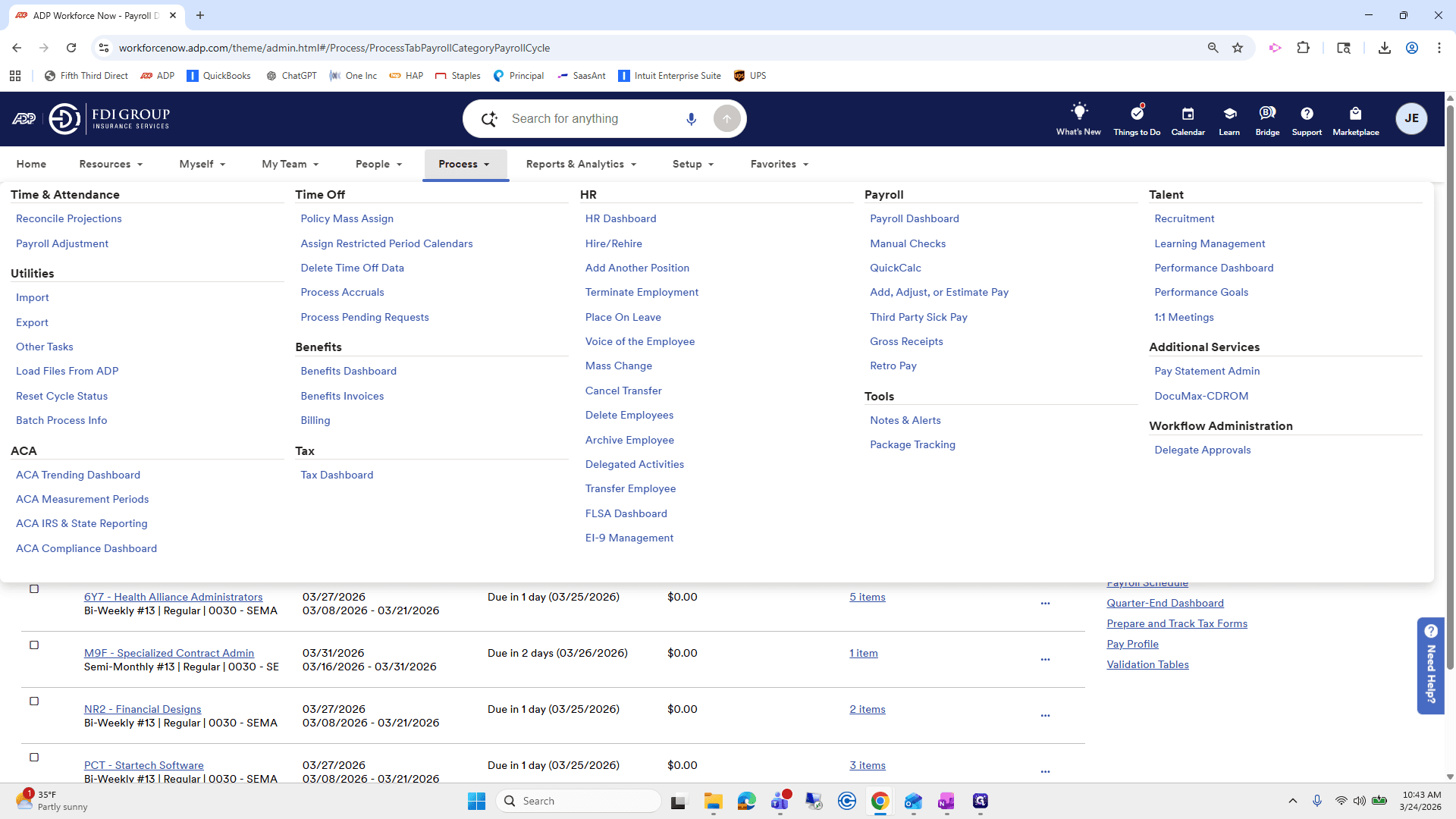Bookmark page with the star icon
This screenshot has height=819, width=1456.
pyautogui.click(x=1238, y=48)
